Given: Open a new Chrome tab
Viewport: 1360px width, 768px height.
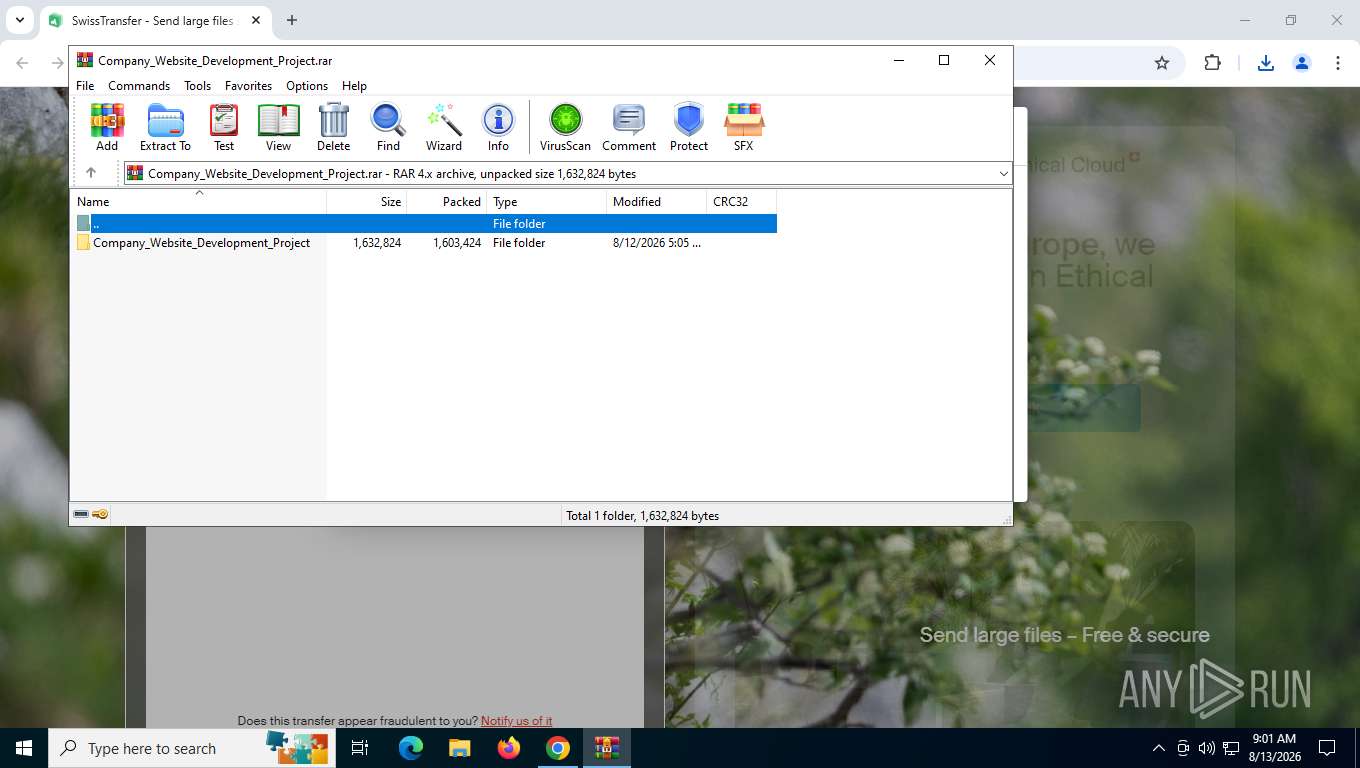Looking at the screenshot, I should click(292, 20).
